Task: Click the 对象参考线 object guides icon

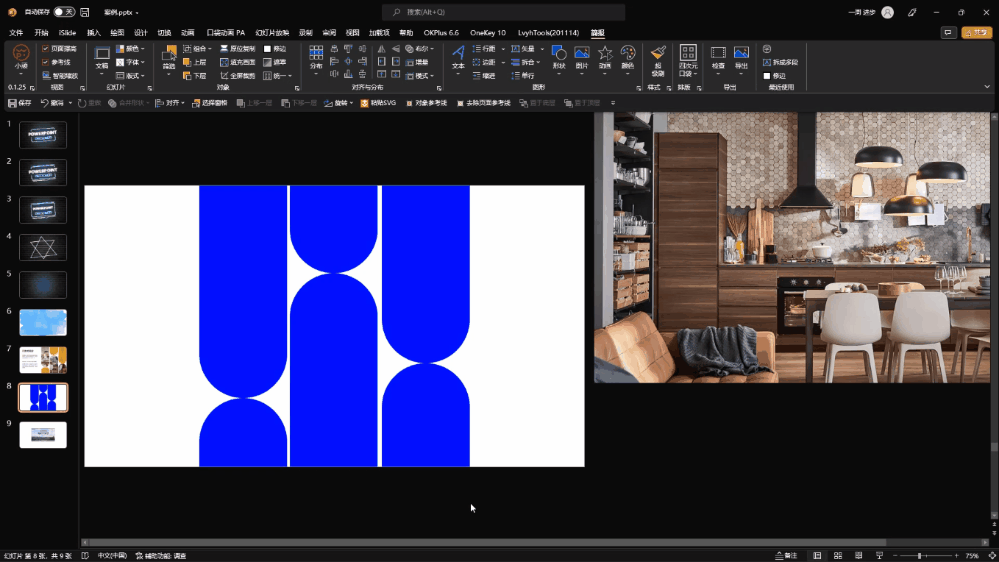Action: (x=409, y=103)
